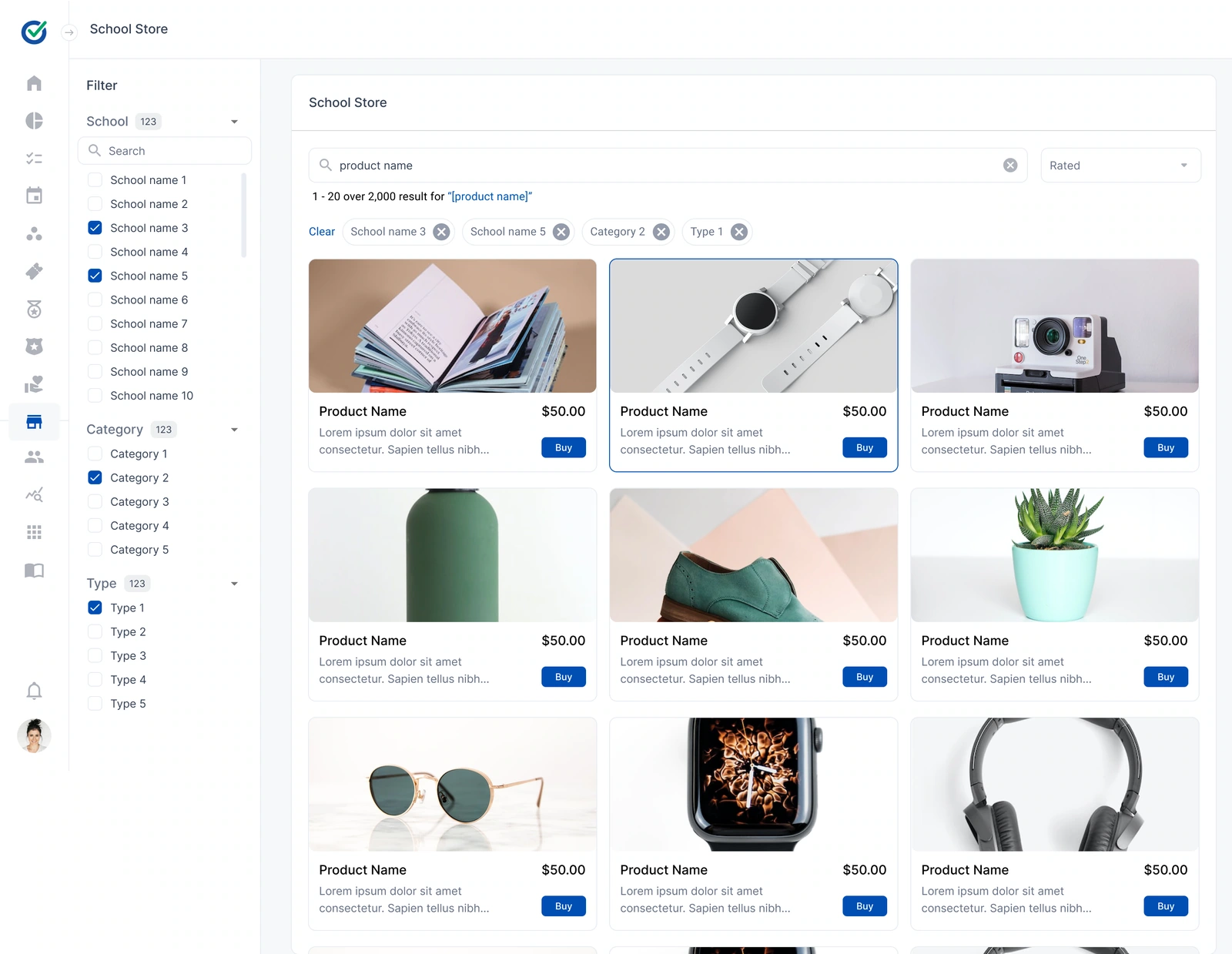Remove the Category 2 filter chip
This screenshot has width=1232, height=954.
coord(661,232)
